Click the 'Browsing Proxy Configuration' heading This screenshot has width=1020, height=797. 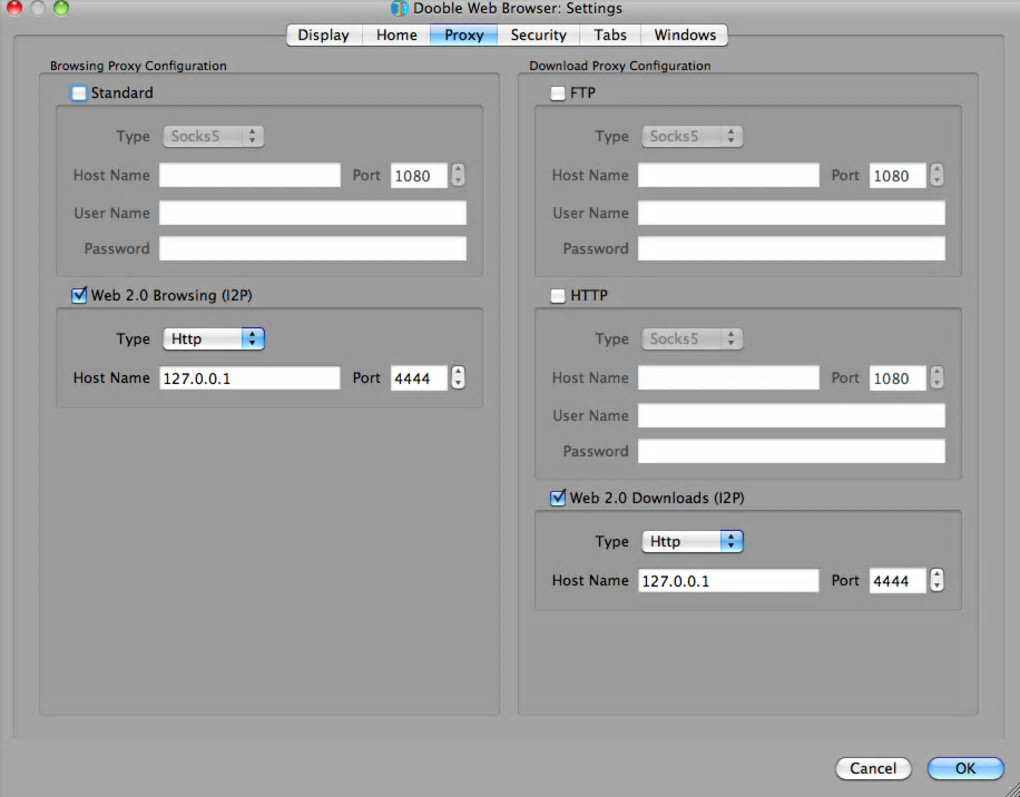point(139,66)
